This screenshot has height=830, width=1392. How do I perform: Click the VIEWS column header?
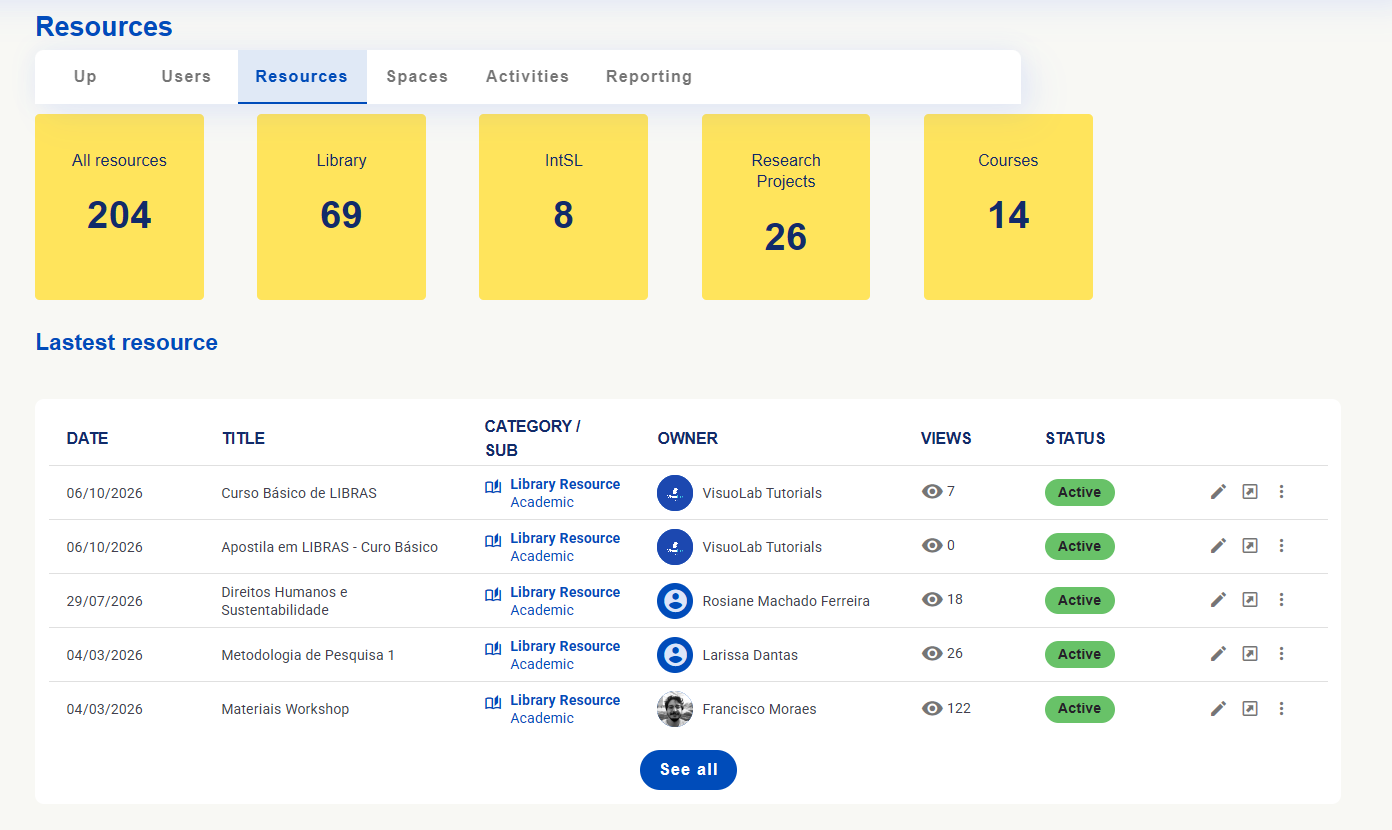click(x=946, y=438)
